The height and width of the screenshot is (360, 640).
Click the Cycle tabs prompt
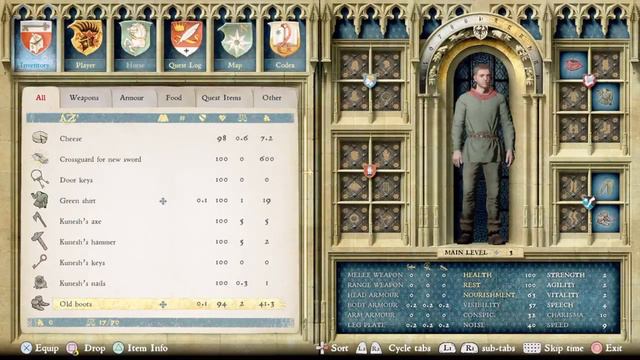(x=393, y=348)
